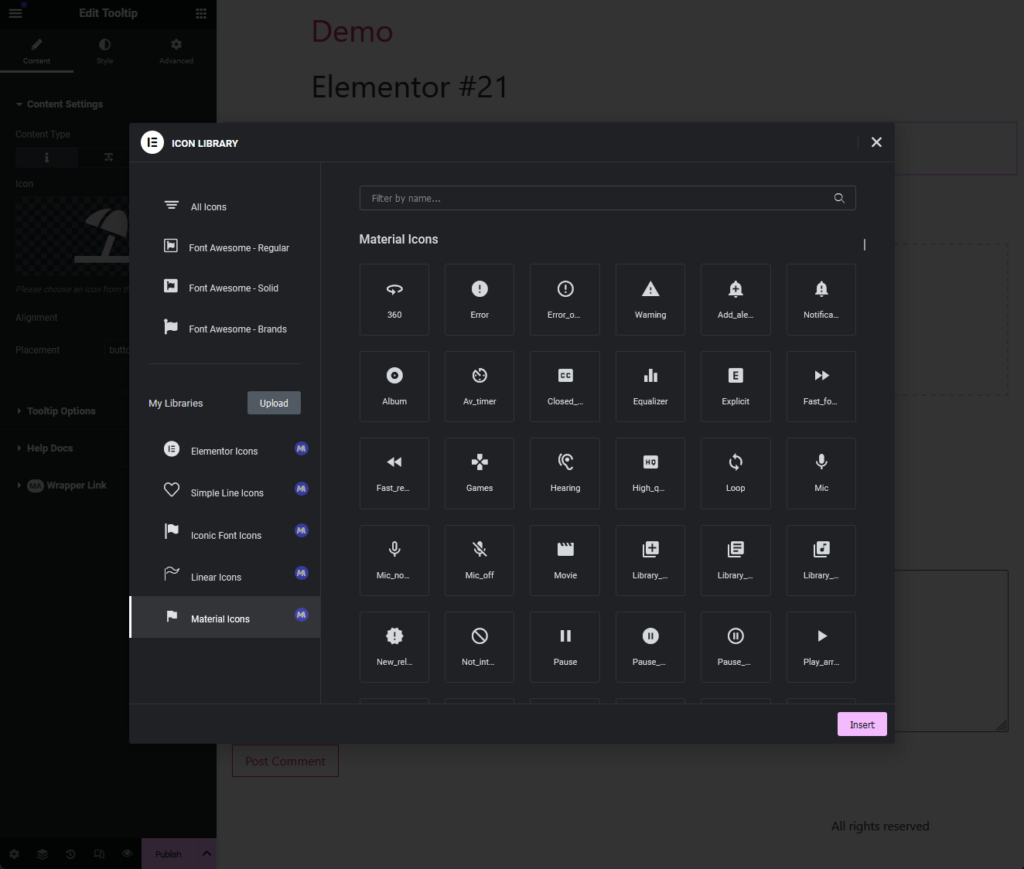The height and width of the screenshot is (869, 1024).
Task: Select the Library_... plus icon
Action: pos(650,560)
